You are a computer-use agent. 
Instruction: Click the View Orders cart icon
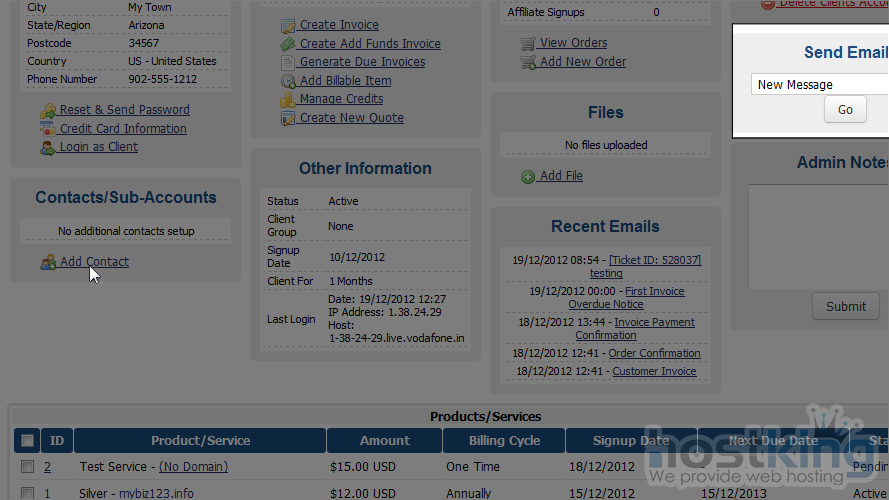click(x=528, y=44)
